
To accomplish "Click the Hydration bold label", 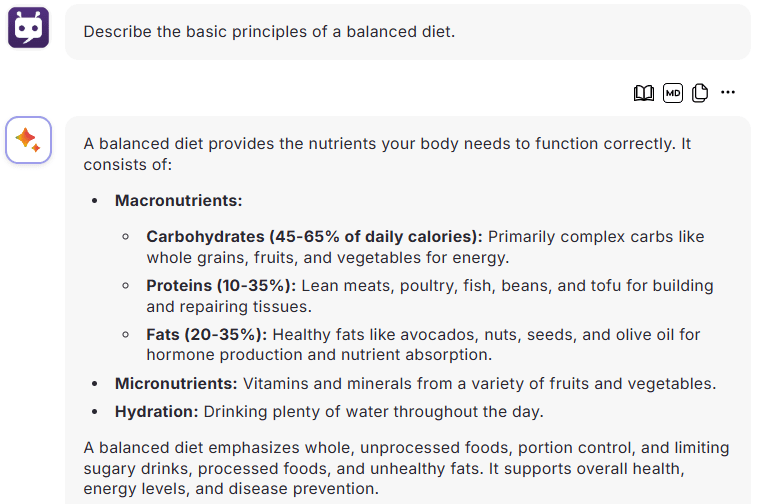I will (x=157, y=412).
